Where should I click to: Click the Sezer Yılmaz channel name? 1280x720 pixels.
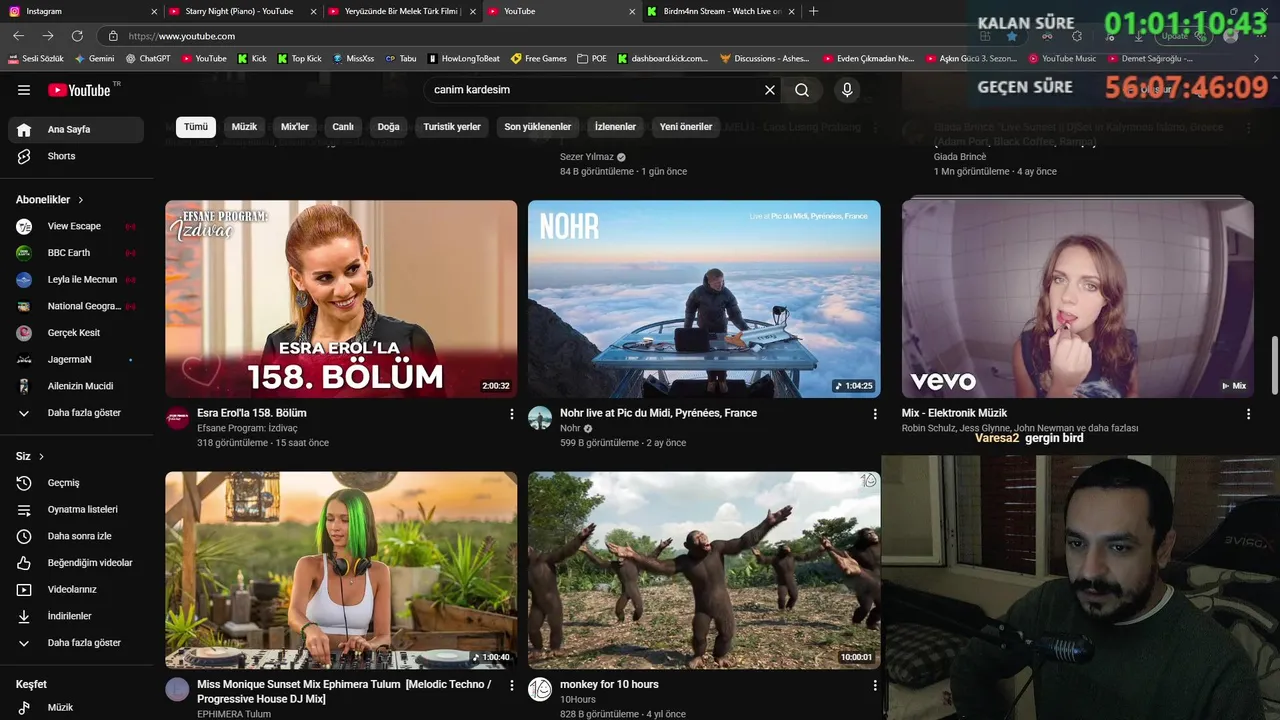[x=587, y=157]
